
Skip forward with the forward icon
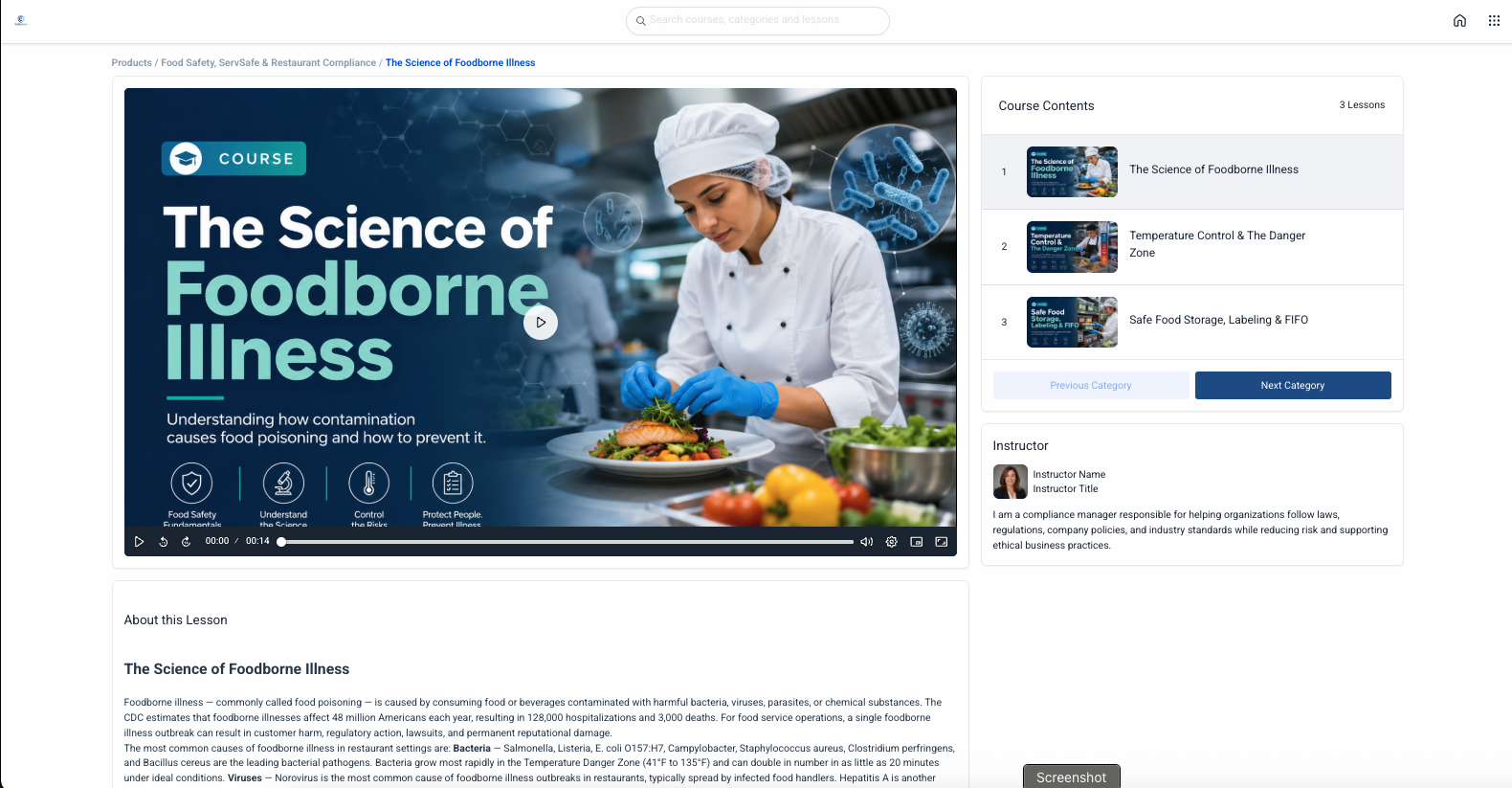(x=187, y=542)
